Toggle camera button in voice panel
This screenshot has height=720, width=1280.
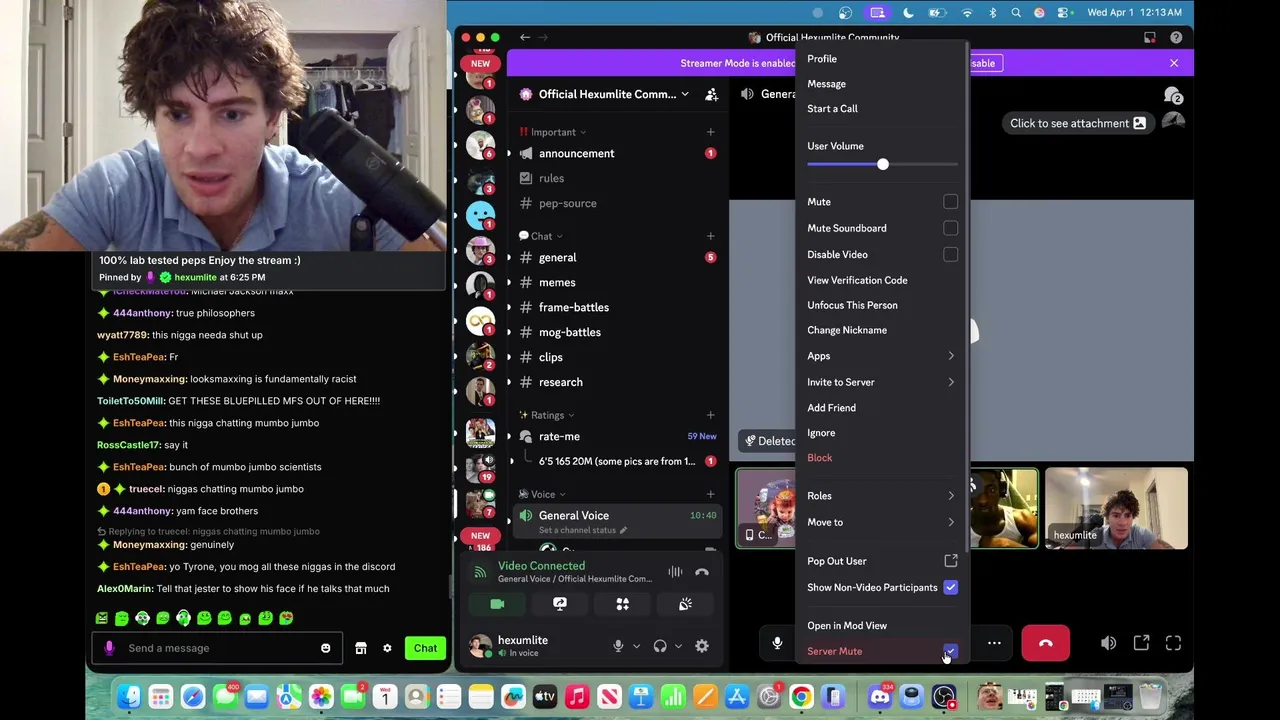click(497, 604)
